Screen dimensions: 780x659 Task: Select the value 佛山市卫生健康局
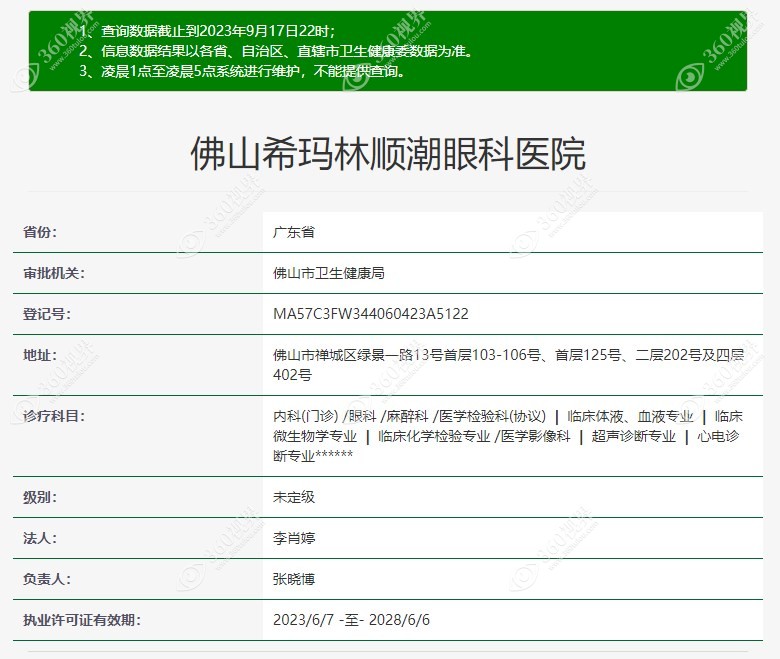point(328,273)
